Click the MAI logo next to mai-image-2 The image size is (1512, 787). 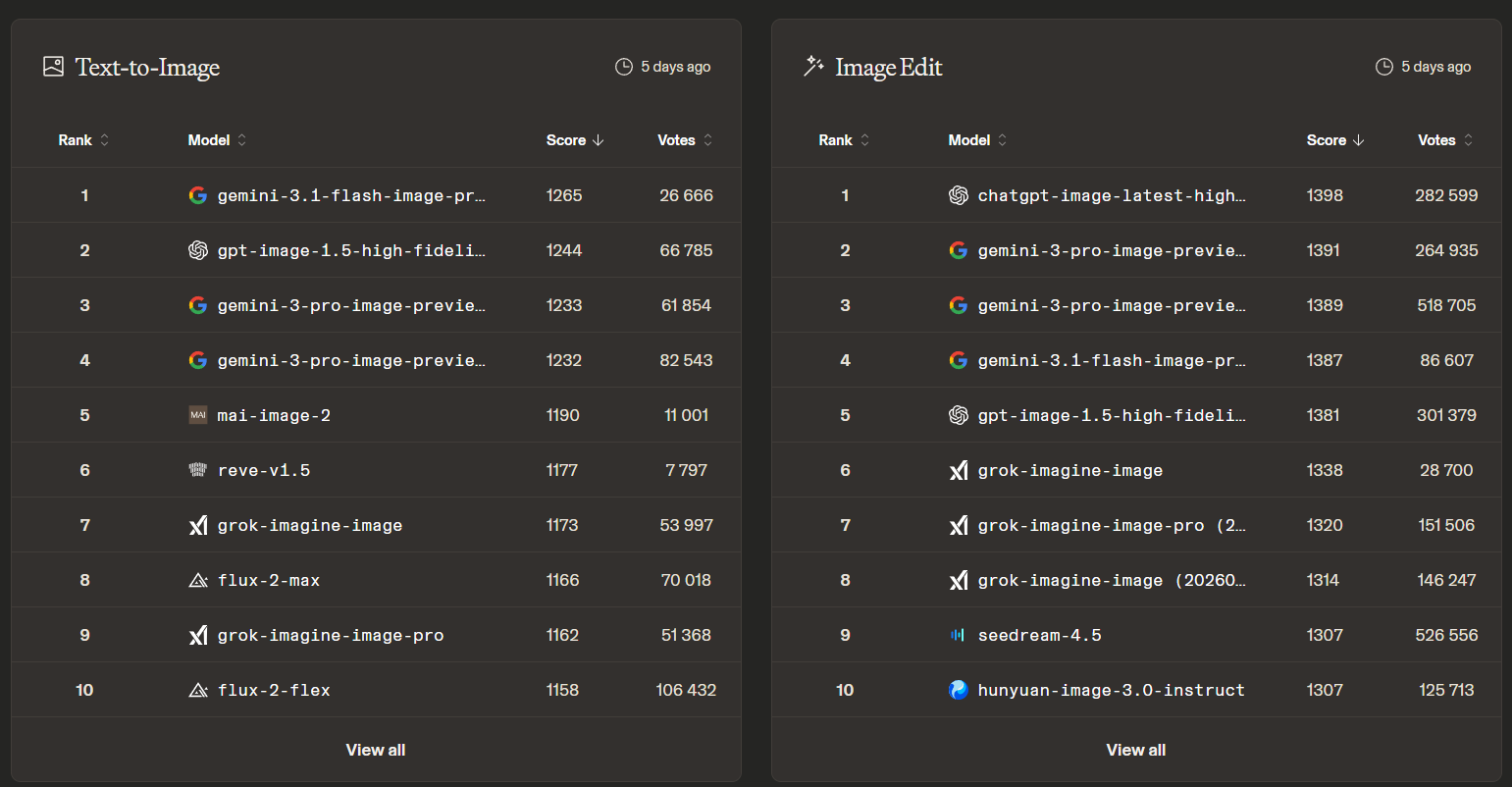point(198,415)
